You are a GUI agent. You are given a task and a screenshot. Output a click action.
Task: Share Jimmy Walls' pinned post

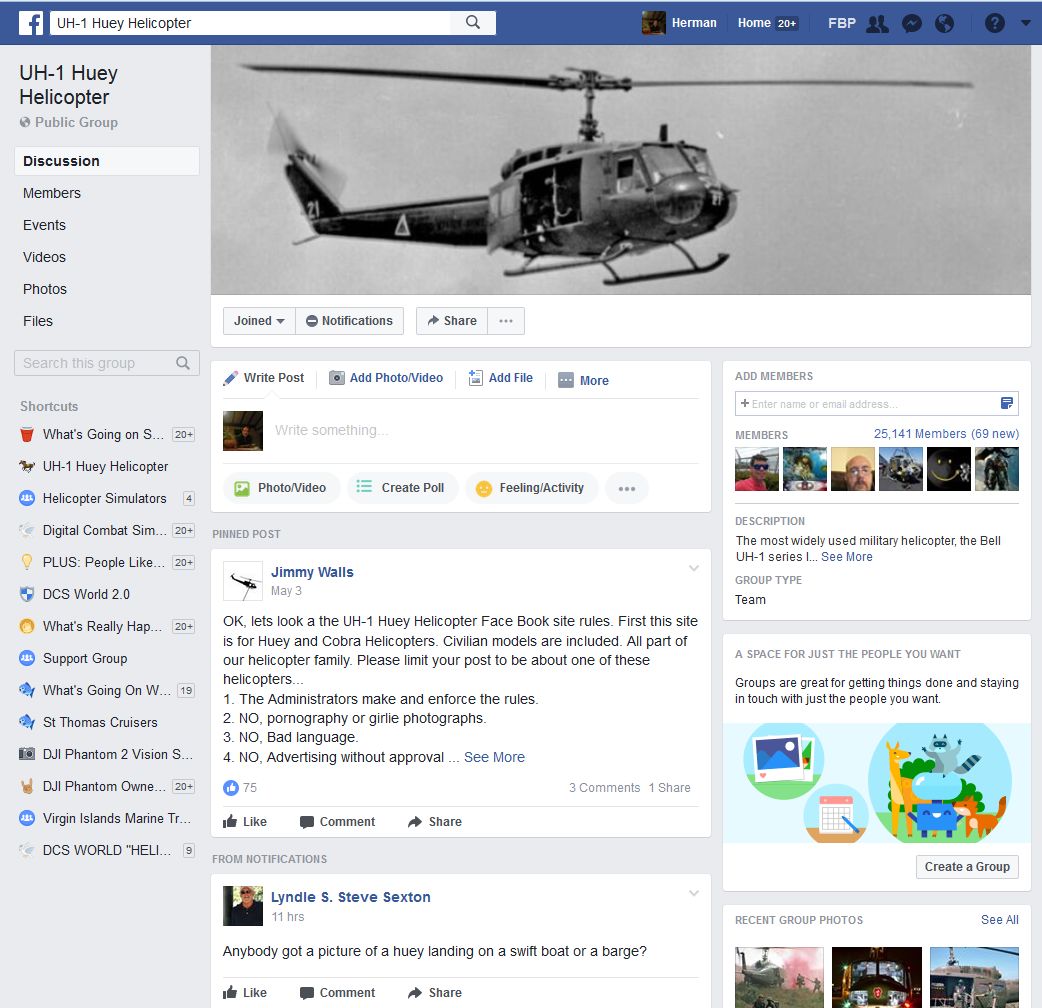coord(435,822)
